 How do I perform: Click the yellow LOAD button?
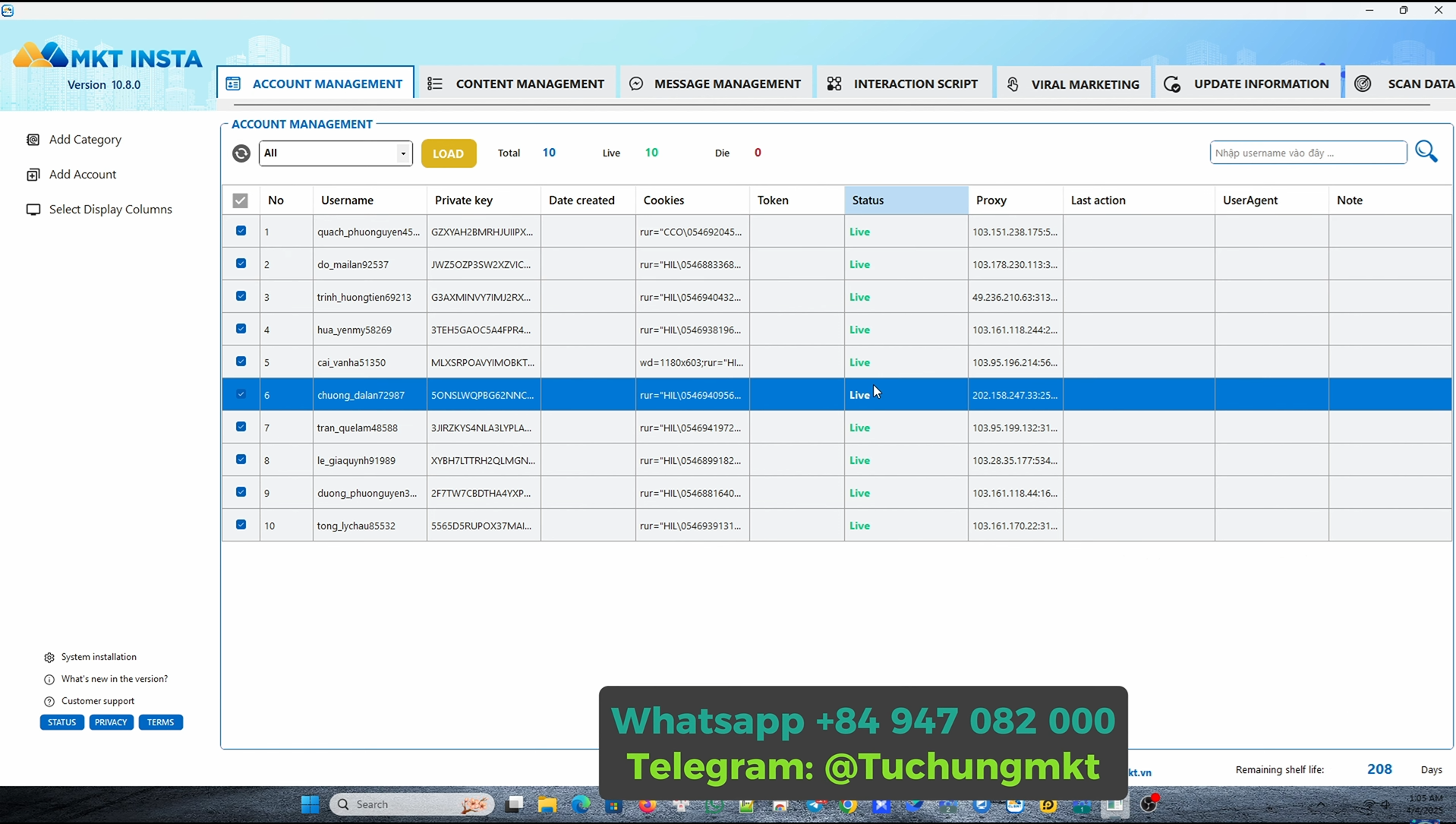pos(449,153)
